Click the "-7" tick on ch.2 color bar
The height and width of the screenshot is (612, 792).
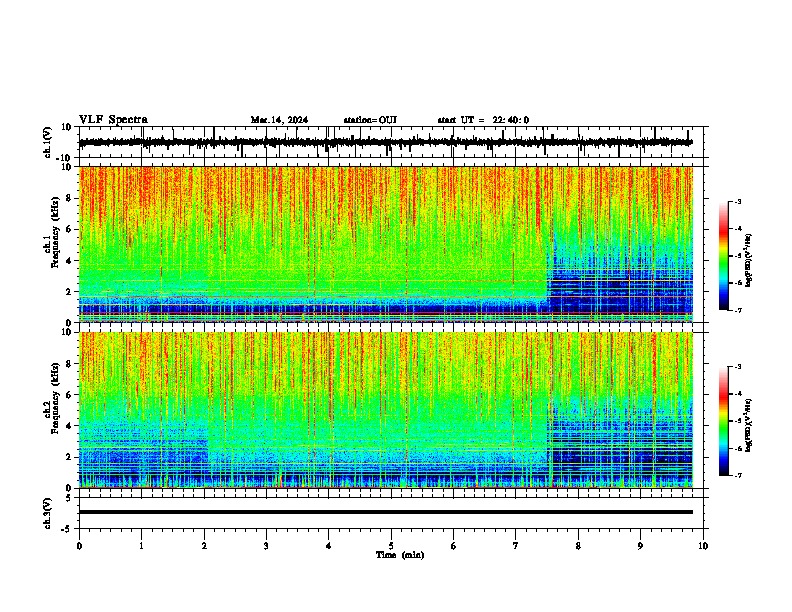point(737,476)
